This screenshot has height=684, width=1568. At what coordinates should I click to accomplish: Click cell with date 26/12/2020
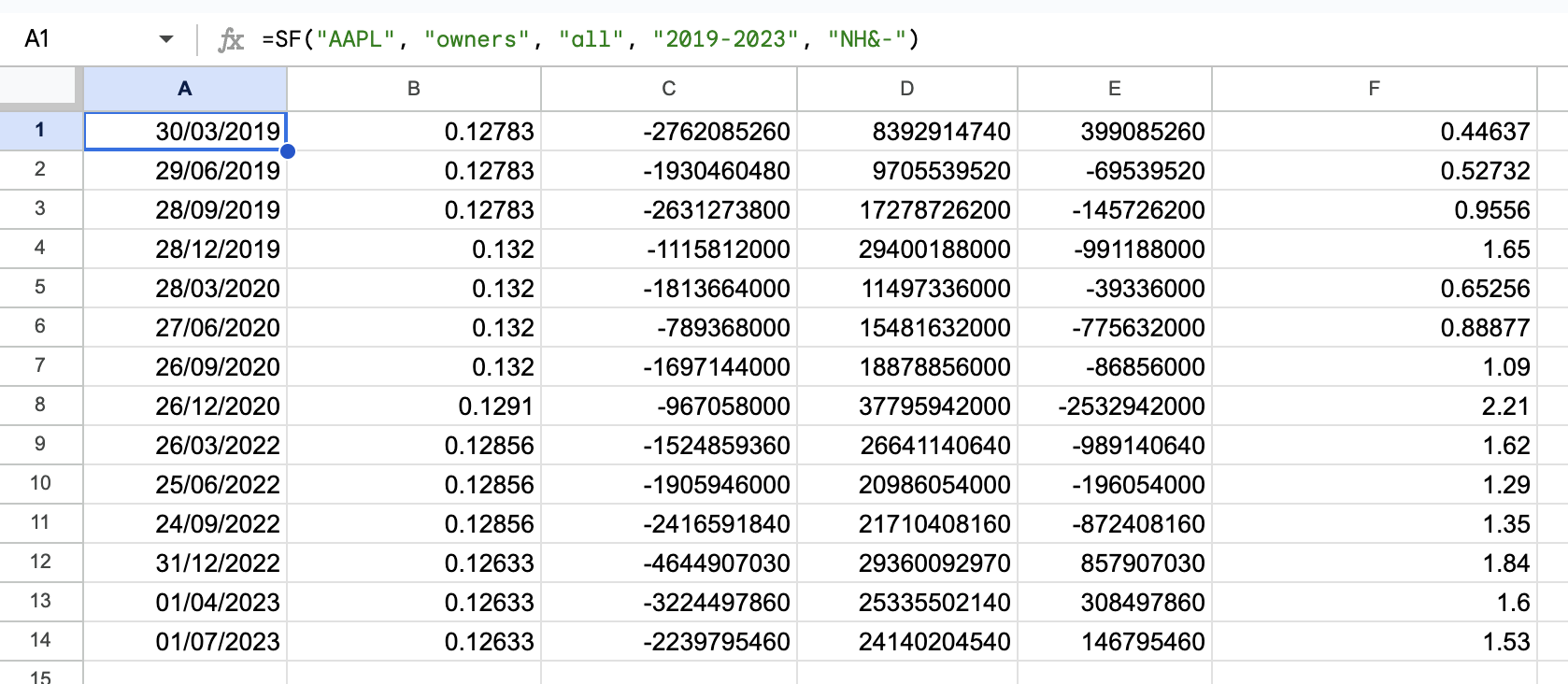pos(185,406)
